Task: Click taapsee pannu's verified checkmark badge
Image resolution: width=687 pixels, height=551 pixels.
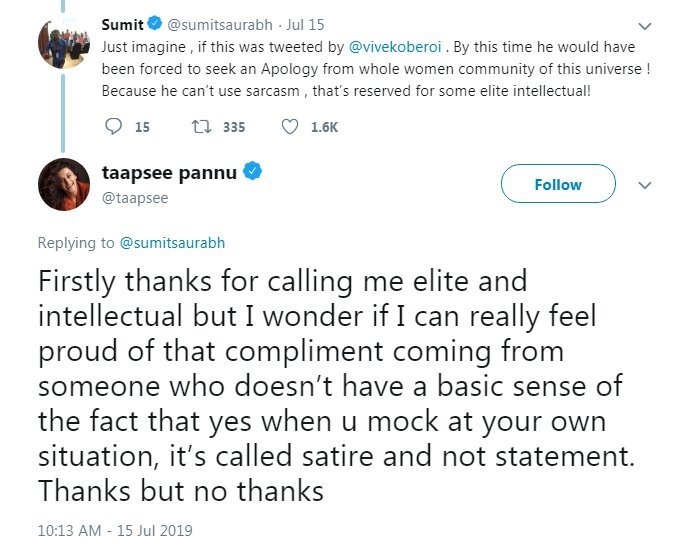Action: (254, 172)
